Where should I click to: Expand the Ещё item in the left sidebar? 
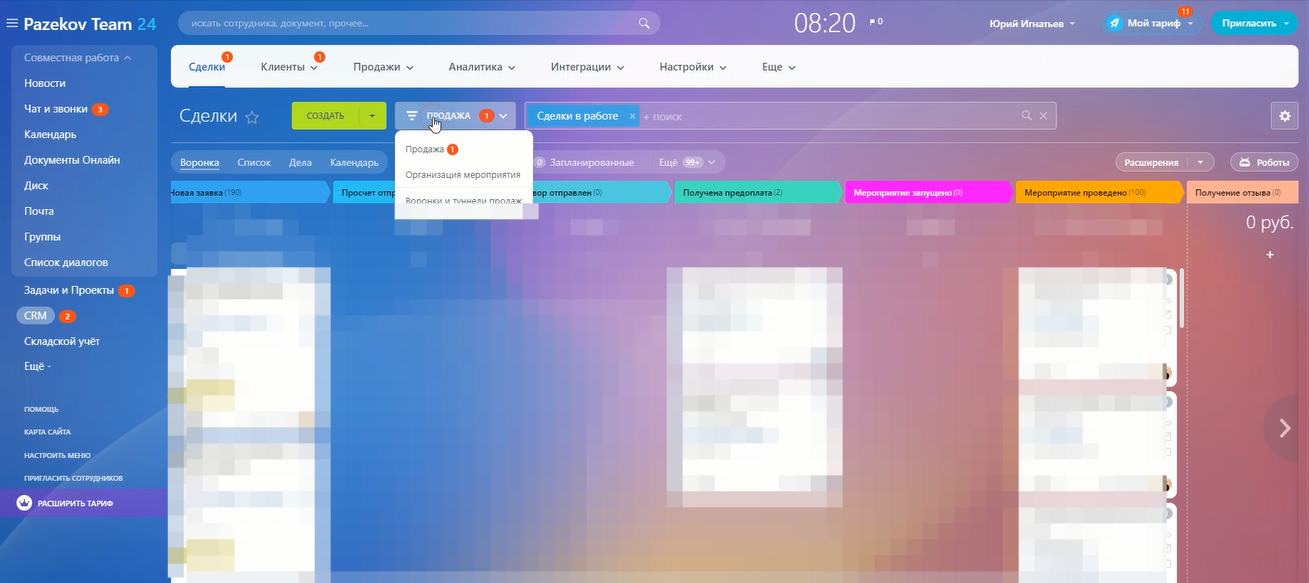click(38, 366)
